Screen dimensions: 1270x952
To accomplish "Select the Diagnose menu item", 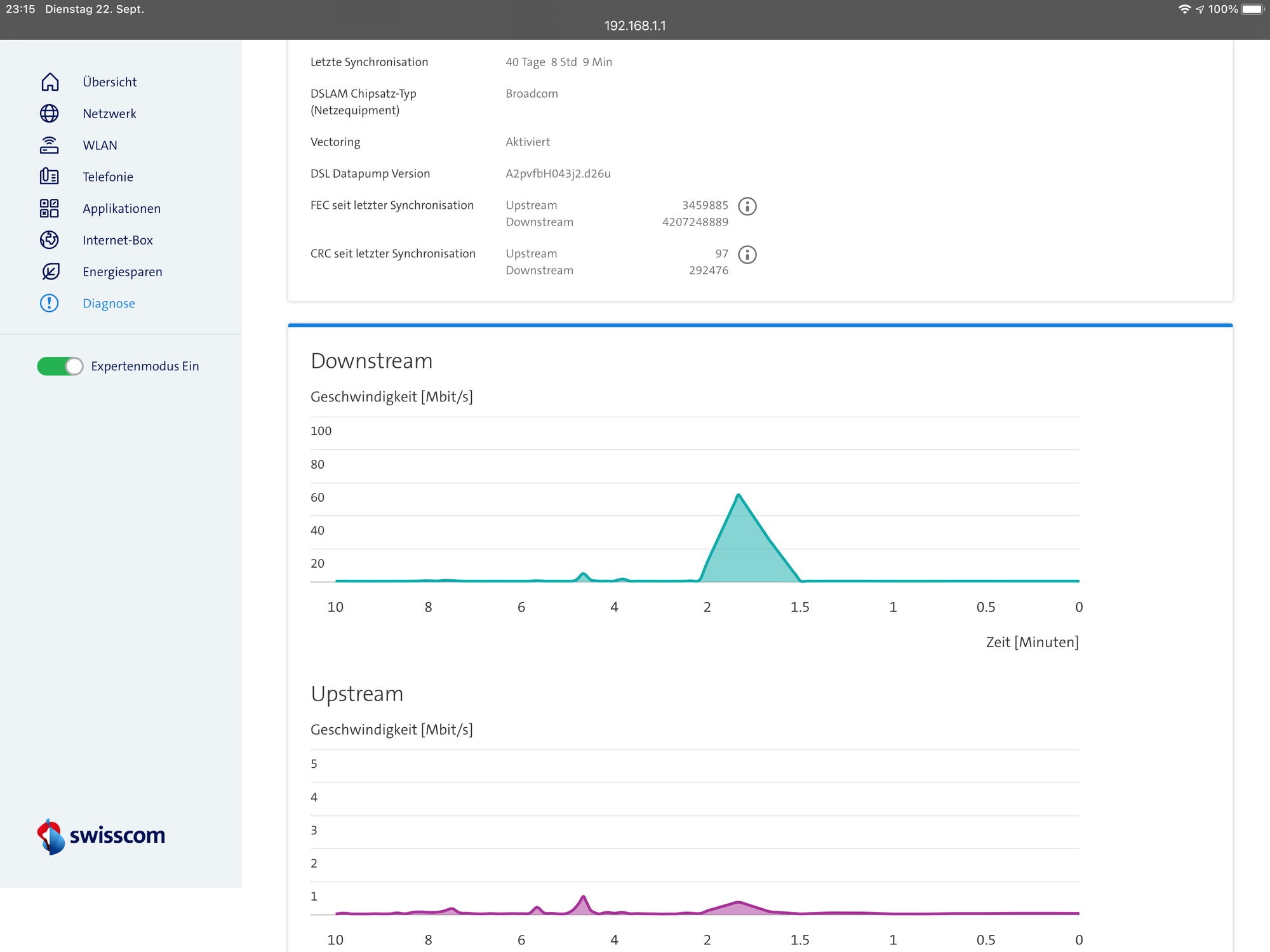I will click(109, 304).
